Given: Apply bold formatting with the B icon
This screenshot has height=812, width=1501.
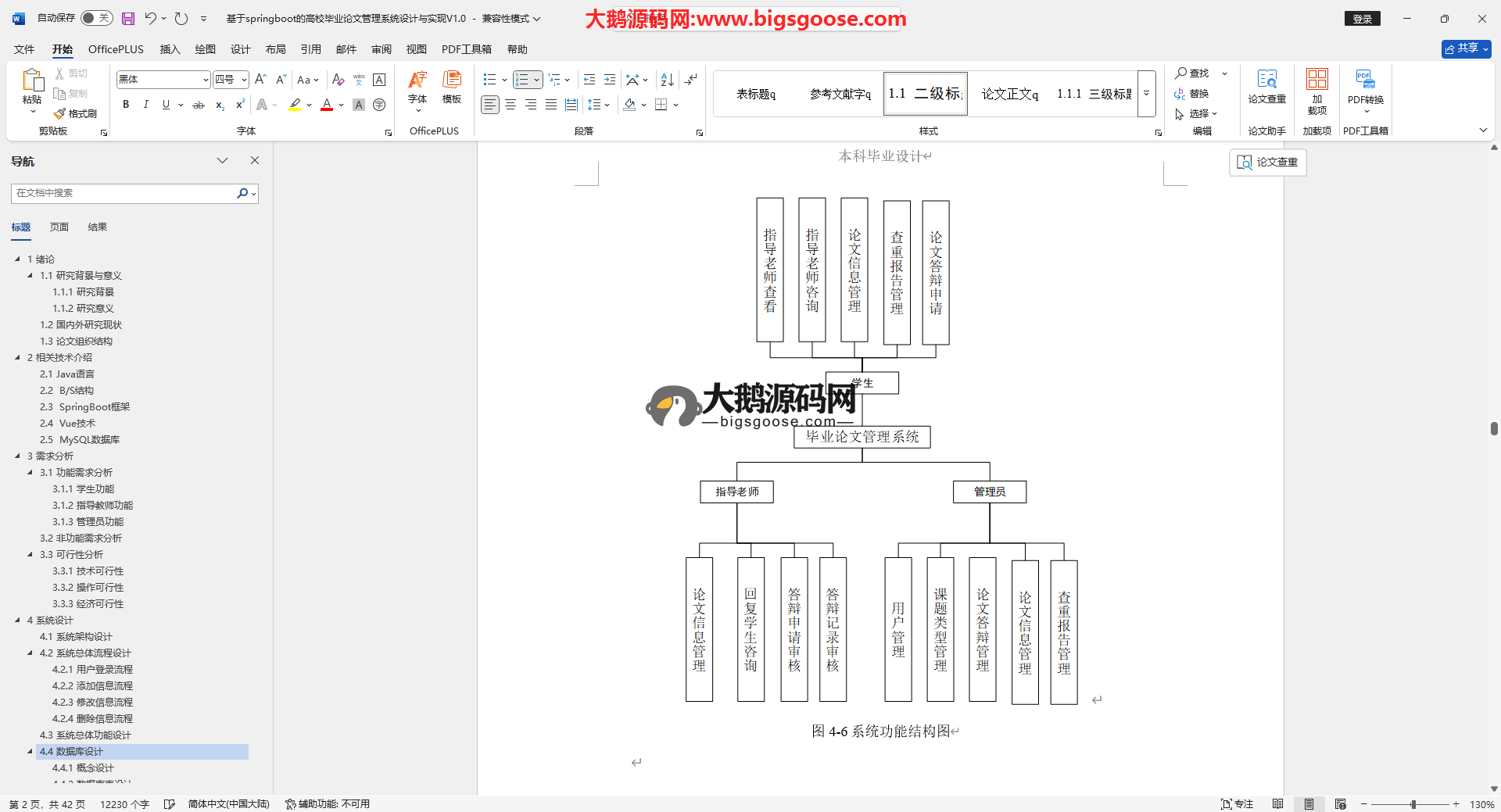Looking at the screenshot, I should pos(126,105).
